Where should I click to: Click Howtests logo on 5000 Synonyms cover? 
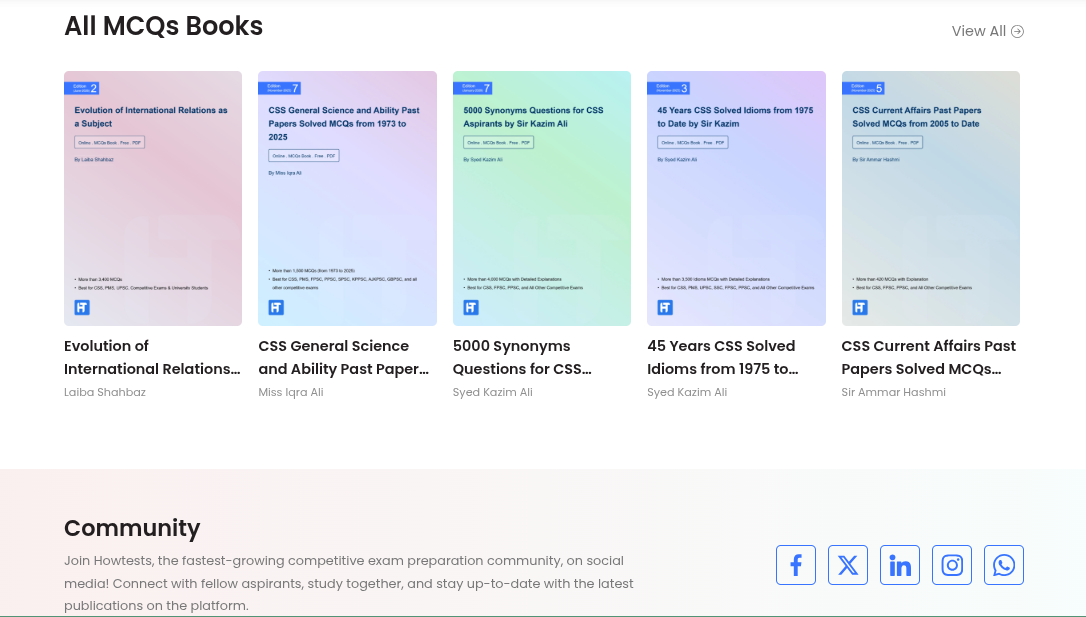click(x=471, y=307)
